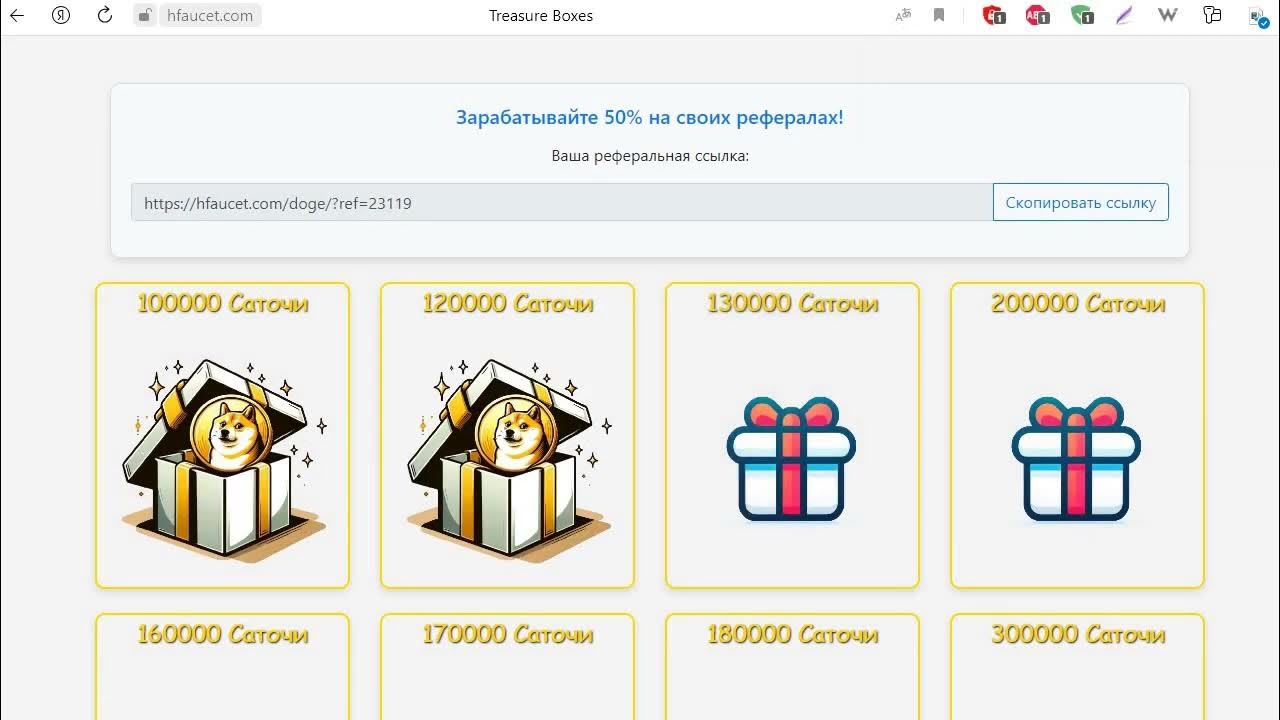Click the hfaucet.com address bar
The height and width of the screenshot is (720, 1280).
pyautogui.click(x=210, y=15)
